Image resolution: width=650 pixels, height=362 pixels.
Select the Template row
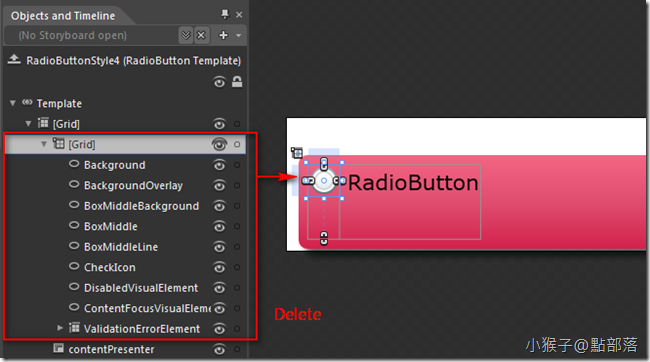point(59,103)
